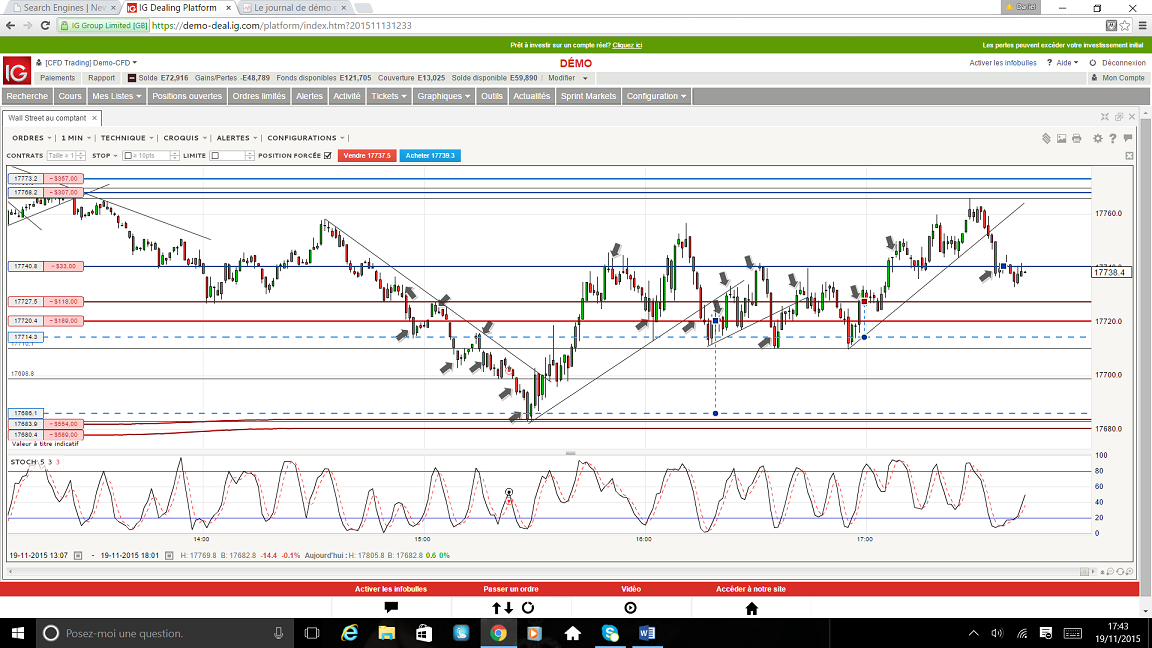Click Mon Compte button
Viewport: 1152px width, 648px height.
[1117, 78]
